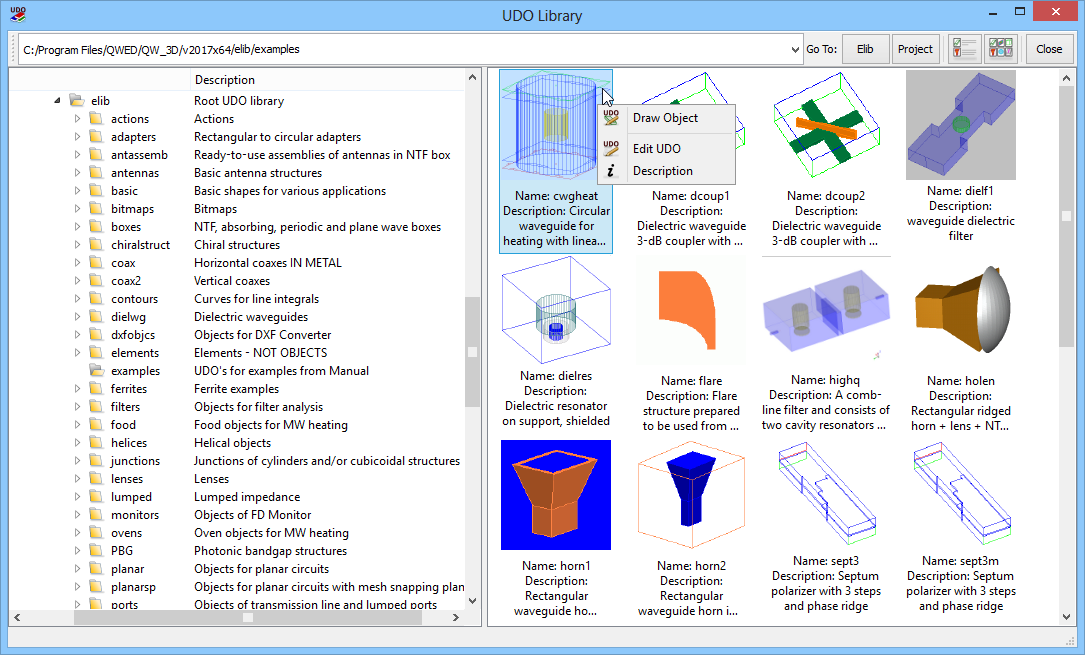Viewport: 1085px width, 655px height.
Task: Click the Description info icon
Action: point(612,171)
